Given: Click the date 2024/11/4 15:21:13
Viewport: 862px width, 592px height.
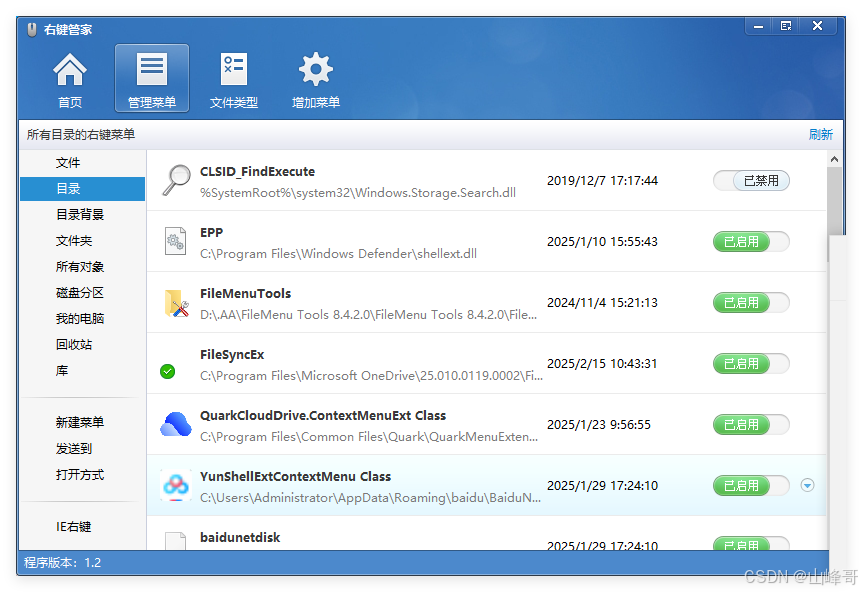Looking at the screenshot, I should click(x=603, y=303).
